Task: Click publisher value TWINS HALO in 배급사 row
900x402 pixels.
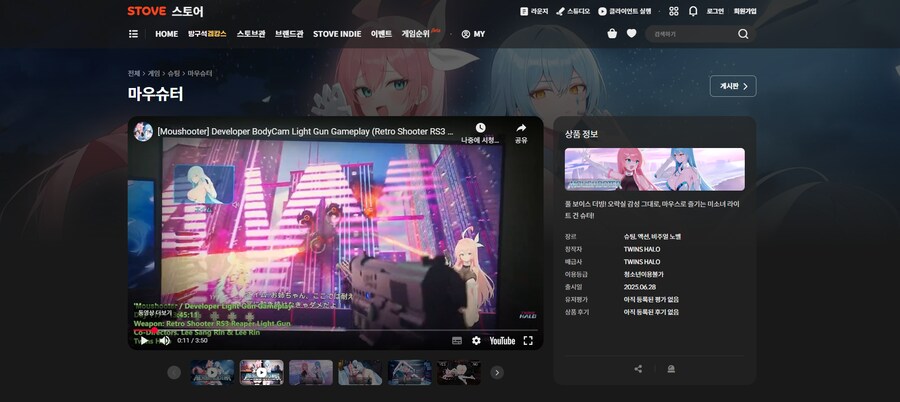Action: click(x=642, y=262)
